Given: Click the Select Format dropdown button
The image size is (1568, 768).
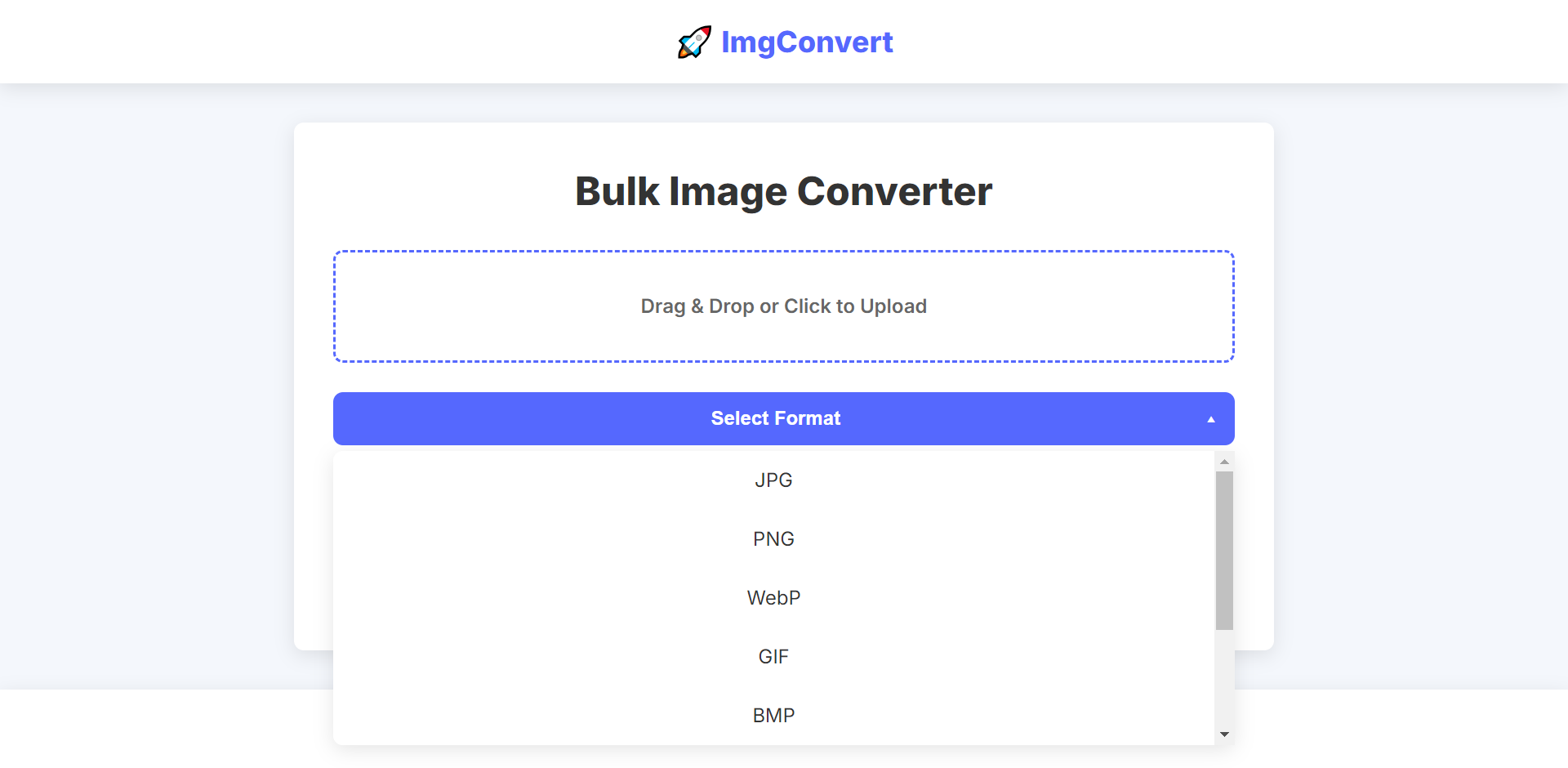Looking at the screenshot, I should click(x=774, y=418).
